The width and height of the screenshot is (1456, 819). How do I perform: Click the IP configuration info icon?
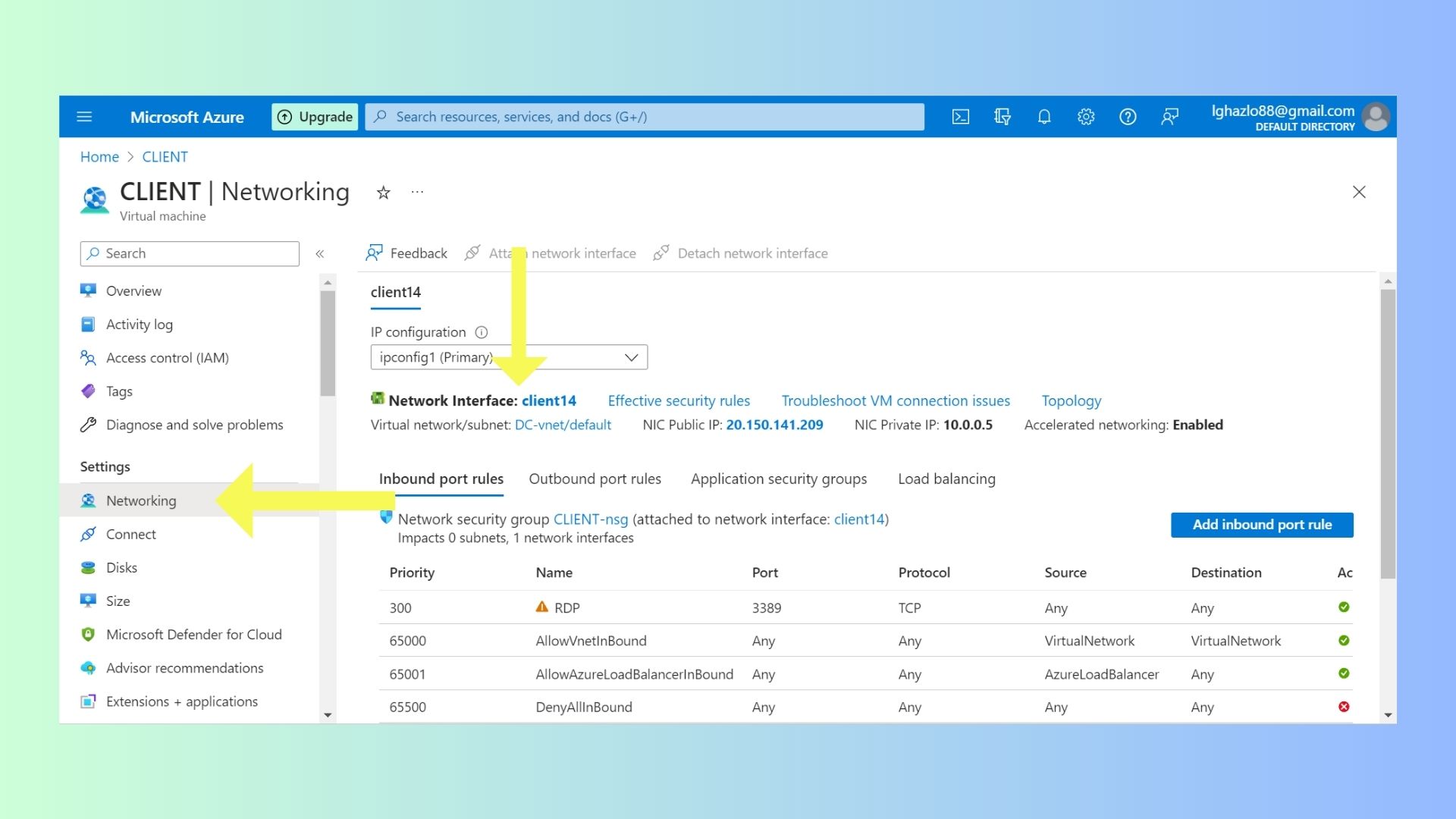[481, 332]
